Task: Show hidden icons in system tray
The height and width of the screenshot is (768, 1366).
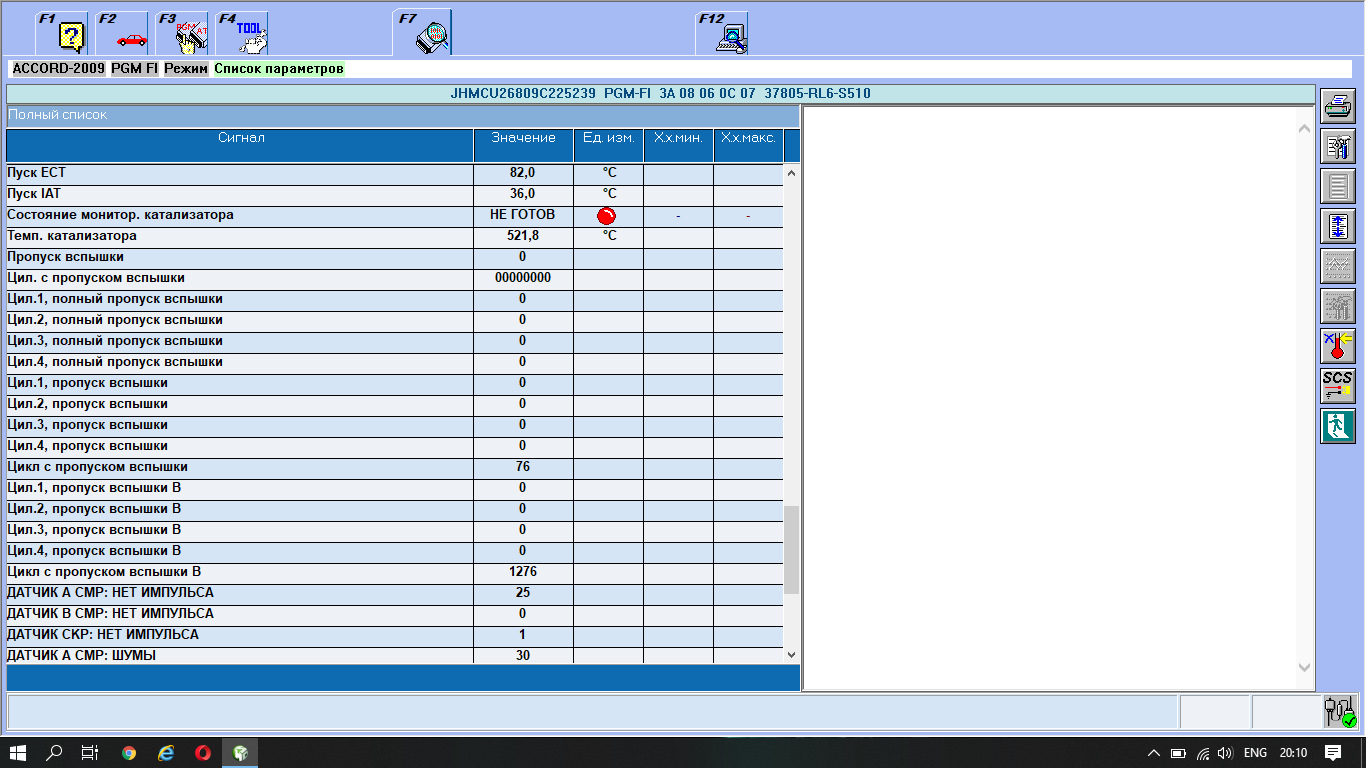Action: click(1153, 753)
